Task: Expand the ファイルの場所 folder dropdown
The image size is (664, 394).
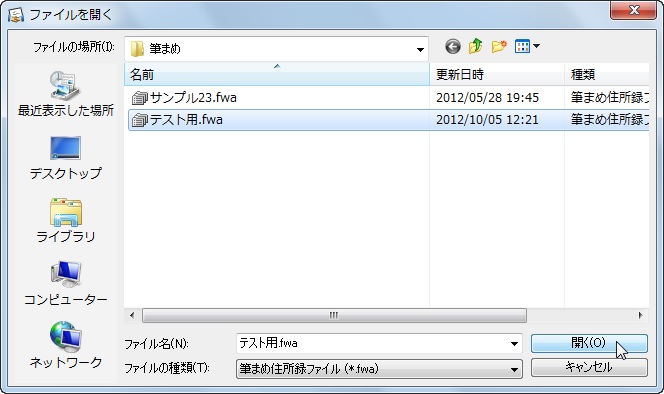Action: click(420, 49)
